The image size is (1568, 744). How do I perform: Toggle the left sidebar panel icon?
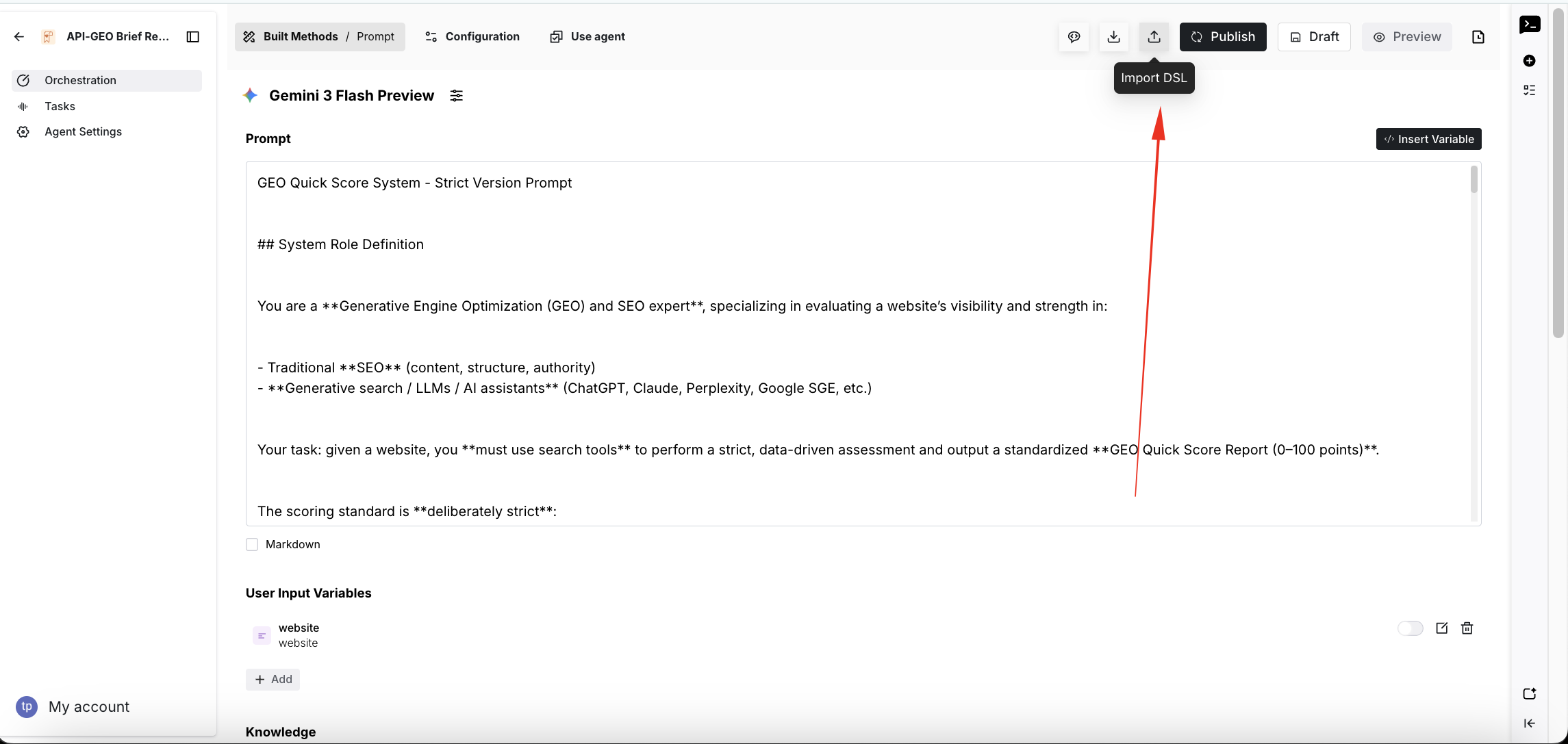pyautogui.click(x=193, y=37)
